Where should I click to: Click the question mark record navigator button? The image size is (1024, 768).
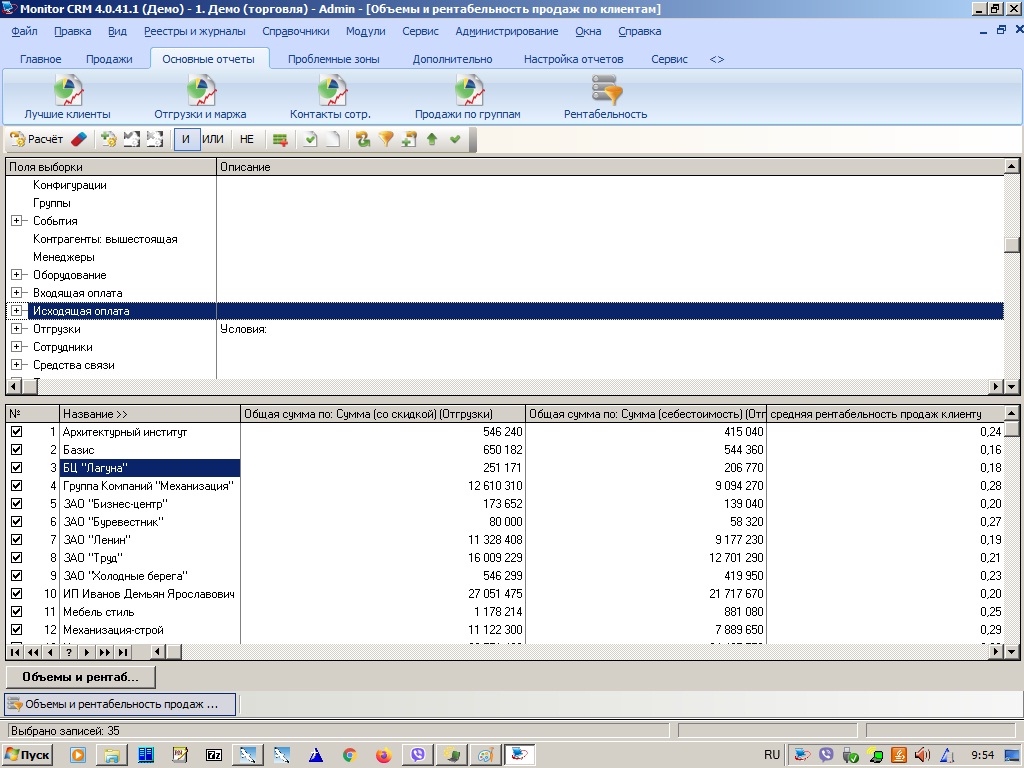(x=69, y=652)
